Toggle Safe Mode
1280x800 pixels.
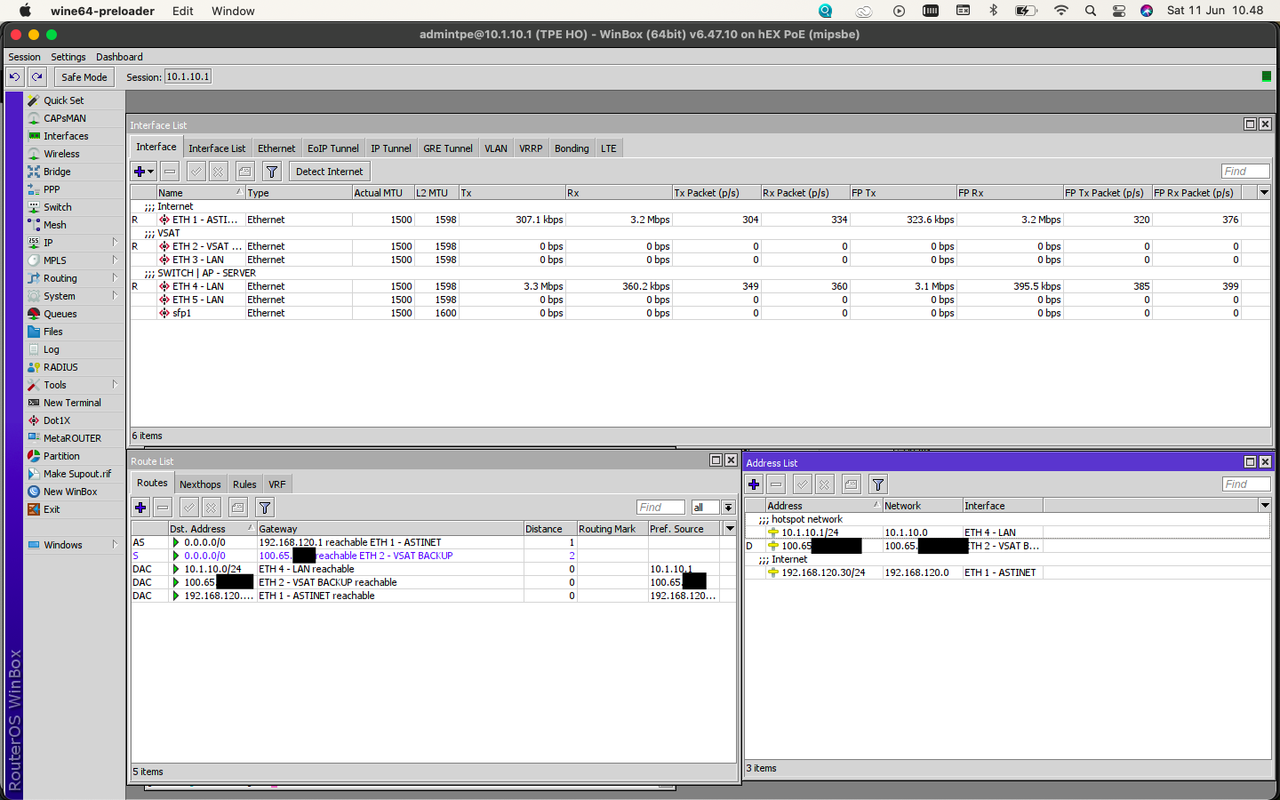84,77
